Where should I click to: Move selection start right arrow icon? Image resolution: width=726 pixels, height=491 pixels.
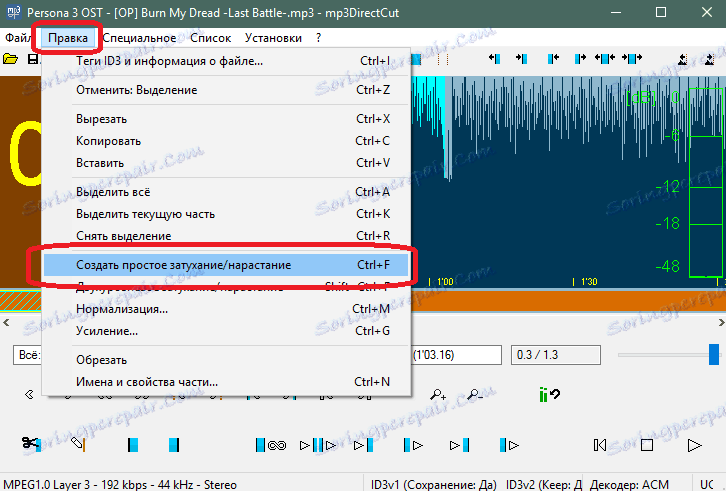(x=521, y=58)
